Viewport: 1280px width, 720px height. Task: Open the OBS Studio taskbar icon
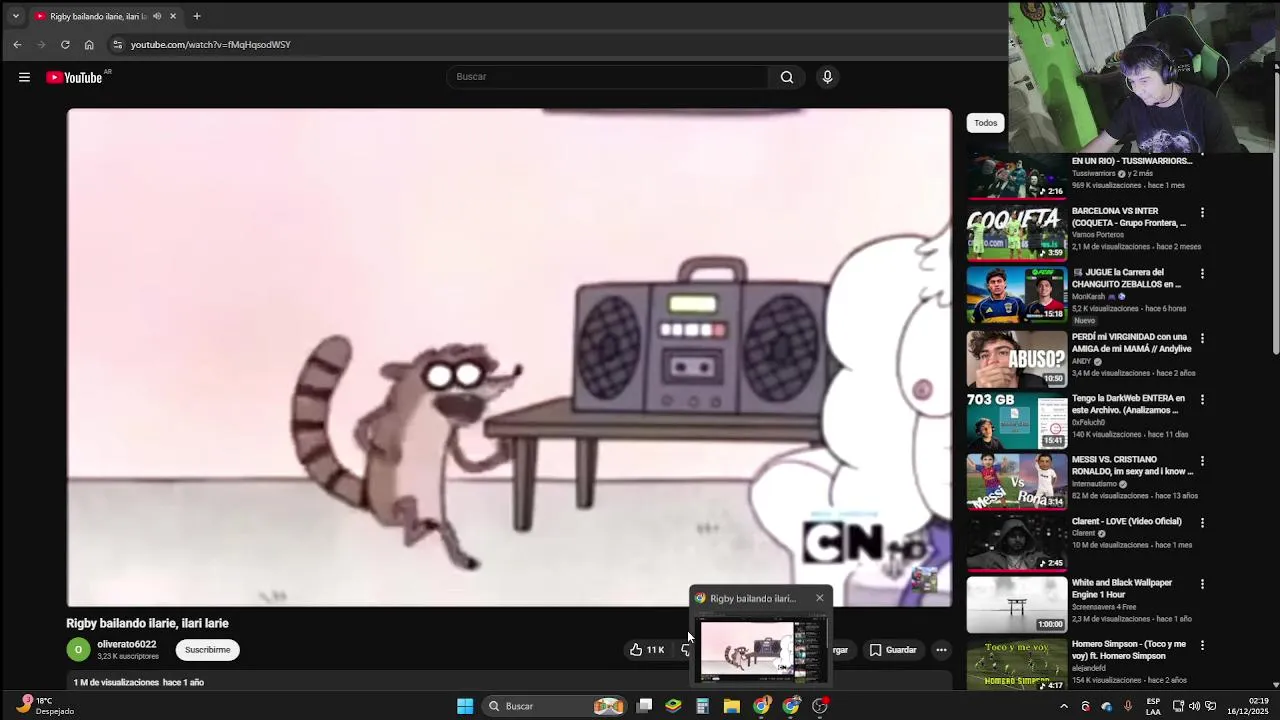click(820, 706)
